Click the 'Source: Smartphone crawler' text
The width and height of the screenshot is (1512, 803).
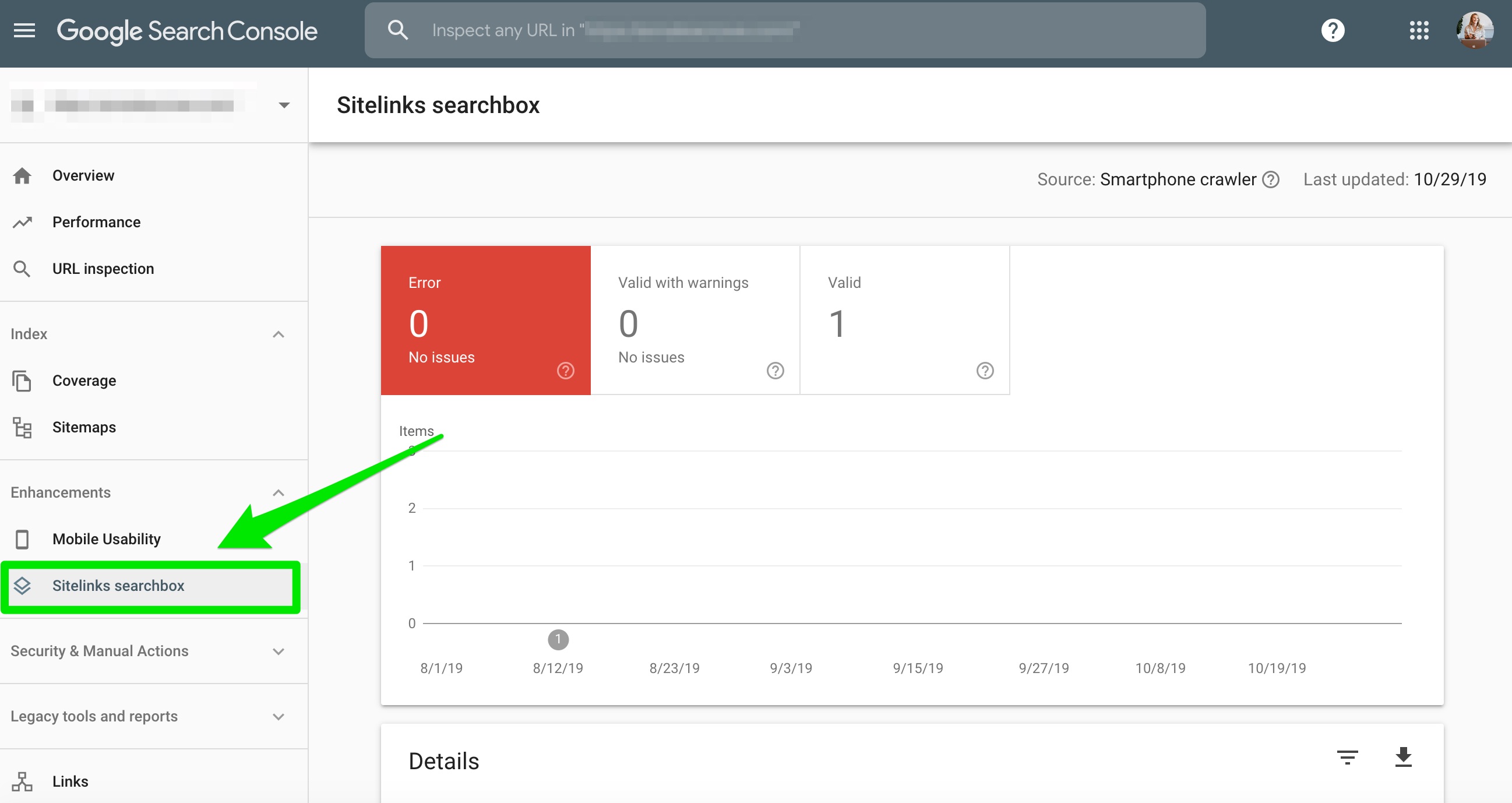(x=1146, y=179)
